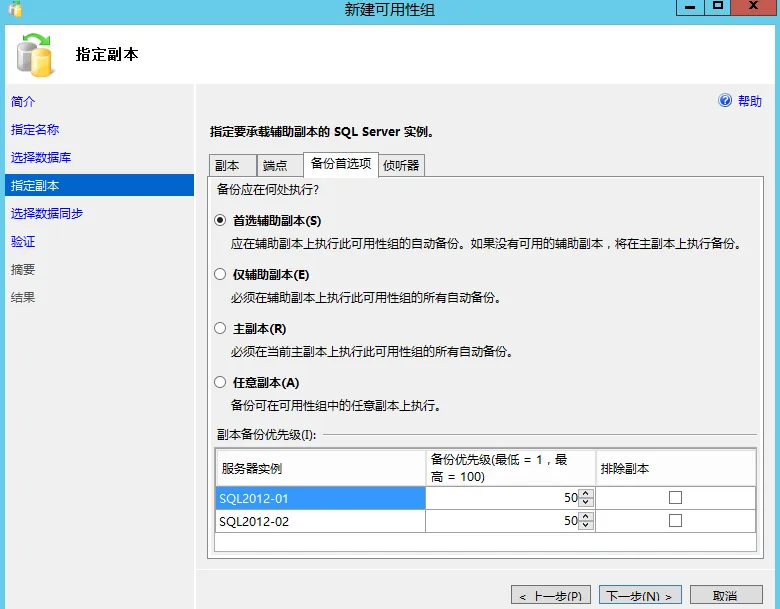Maximize the 新建可用性组 window
The image size is (780, 609).
[717, 7]
